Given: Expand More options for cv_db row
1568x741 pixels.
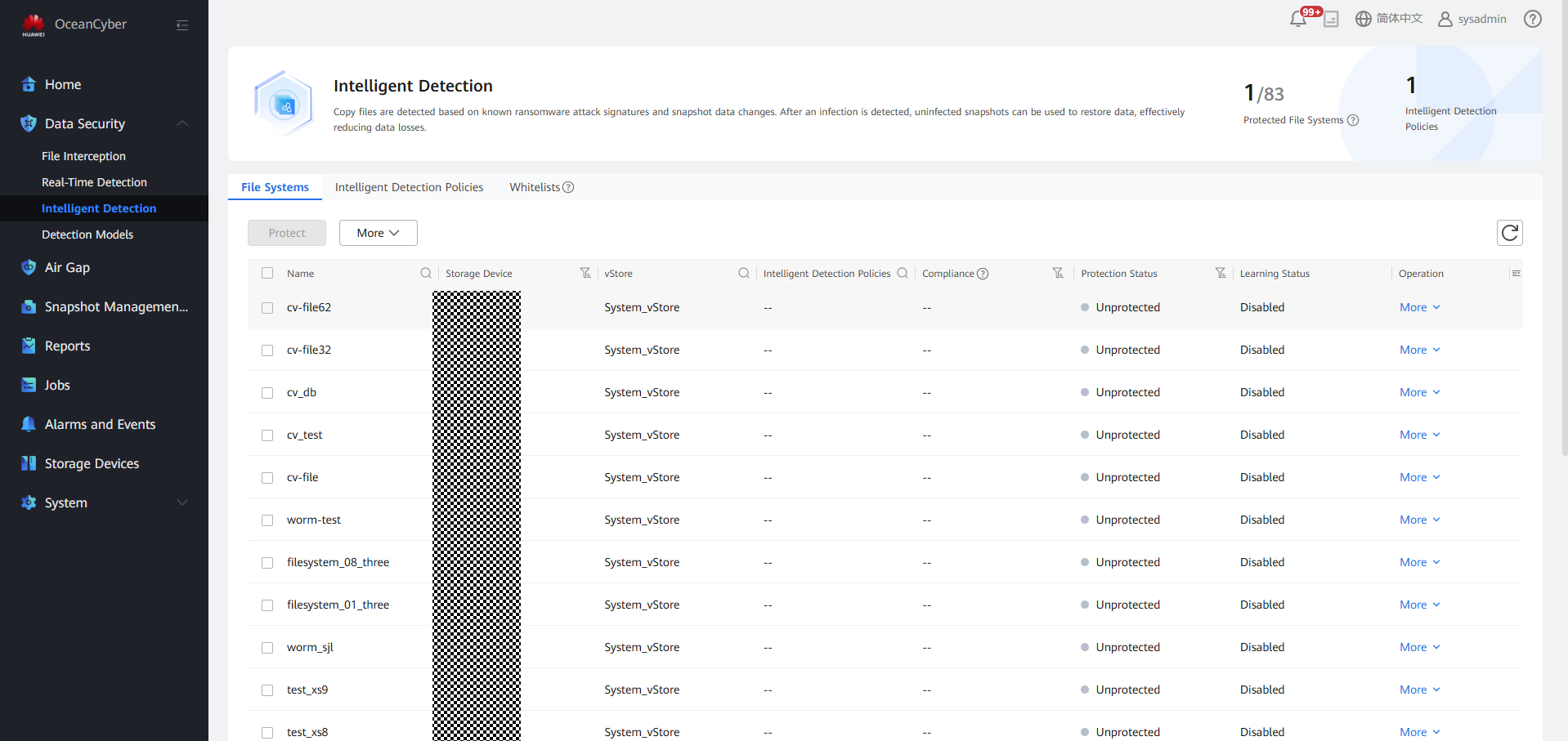Looking at the screenshot, I should (x=1419, y=393).
